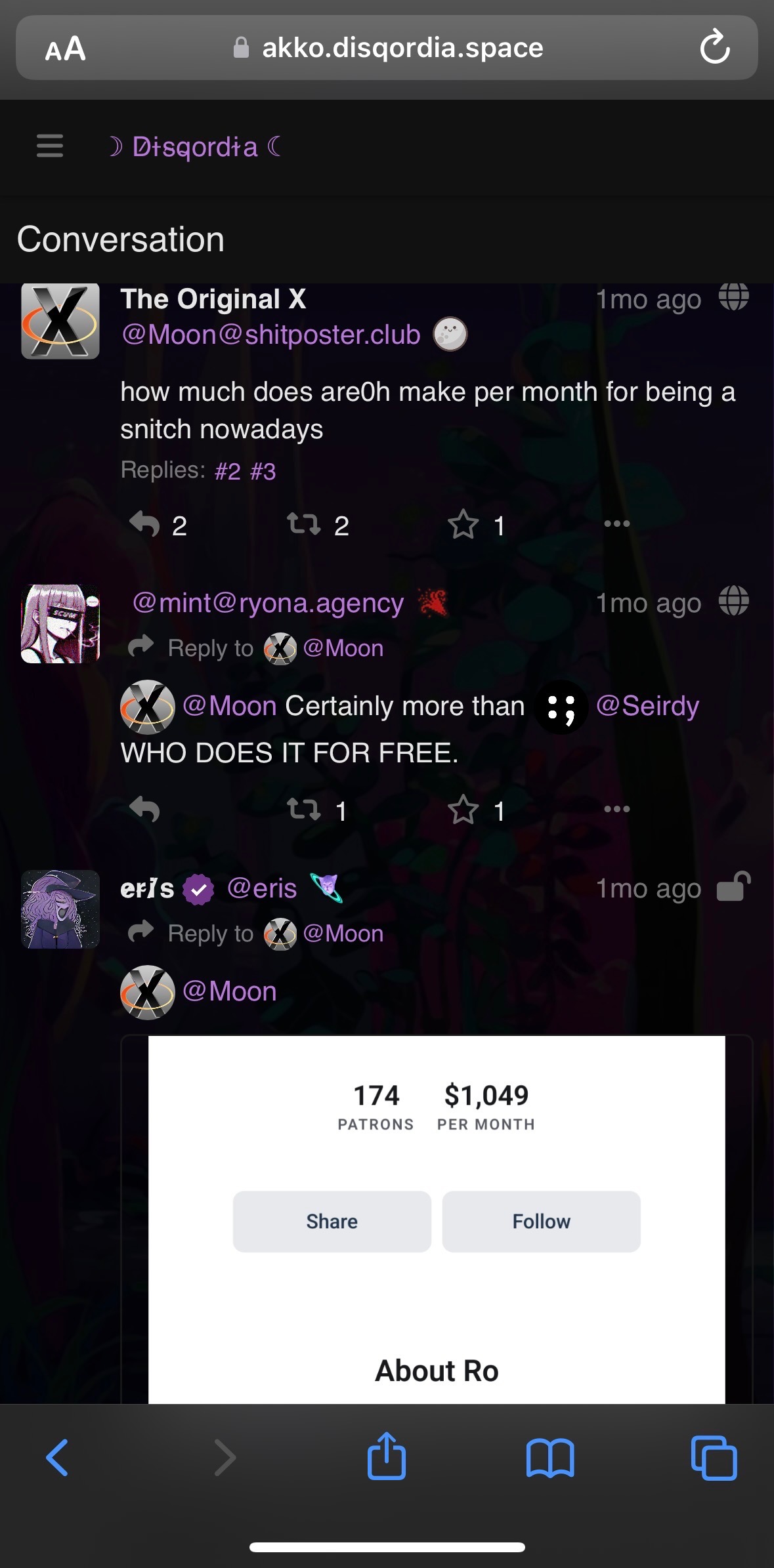Open more options on mint's reply

pos(616,809)
